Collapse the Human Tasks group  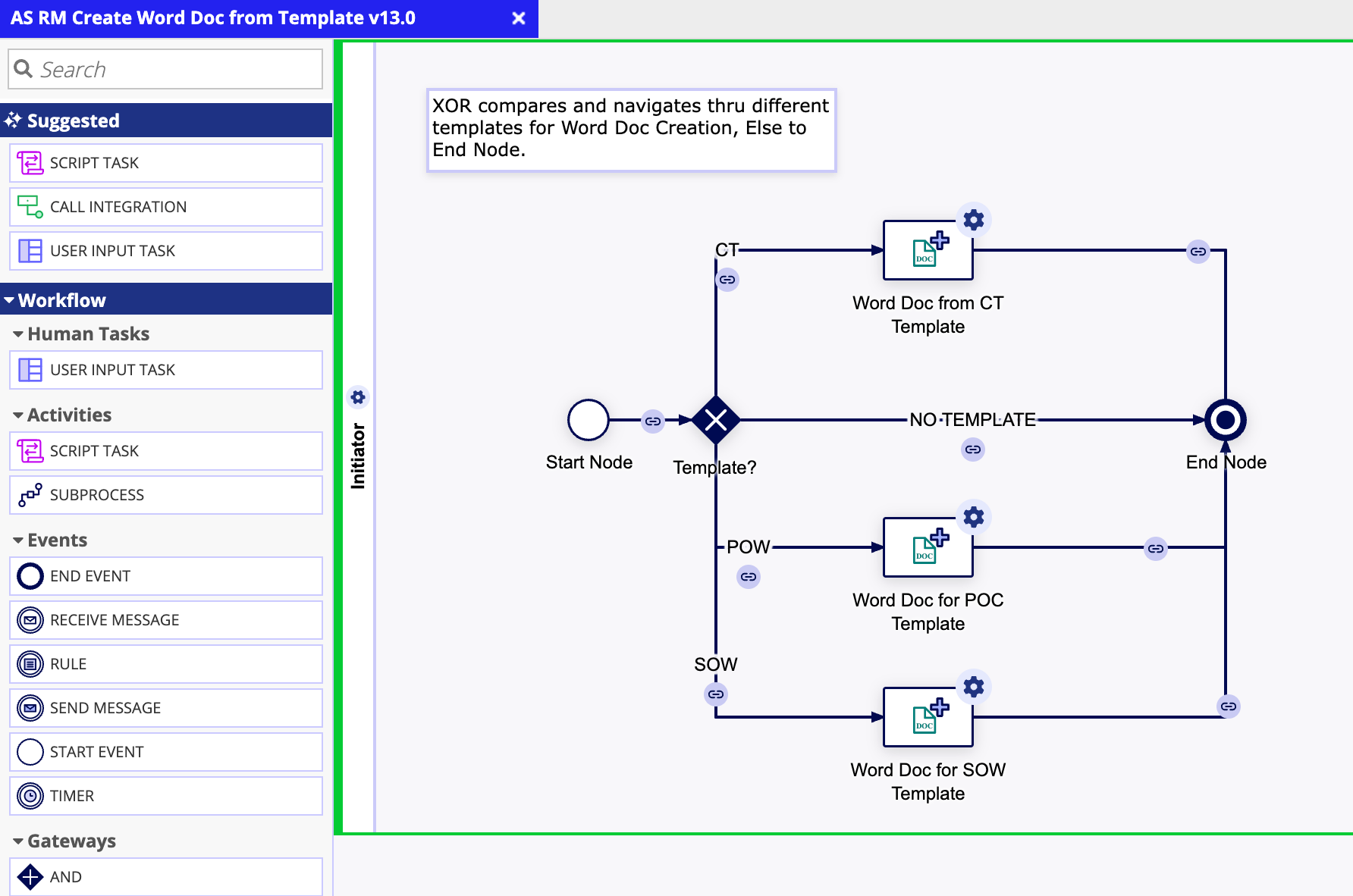click(80, 334)
